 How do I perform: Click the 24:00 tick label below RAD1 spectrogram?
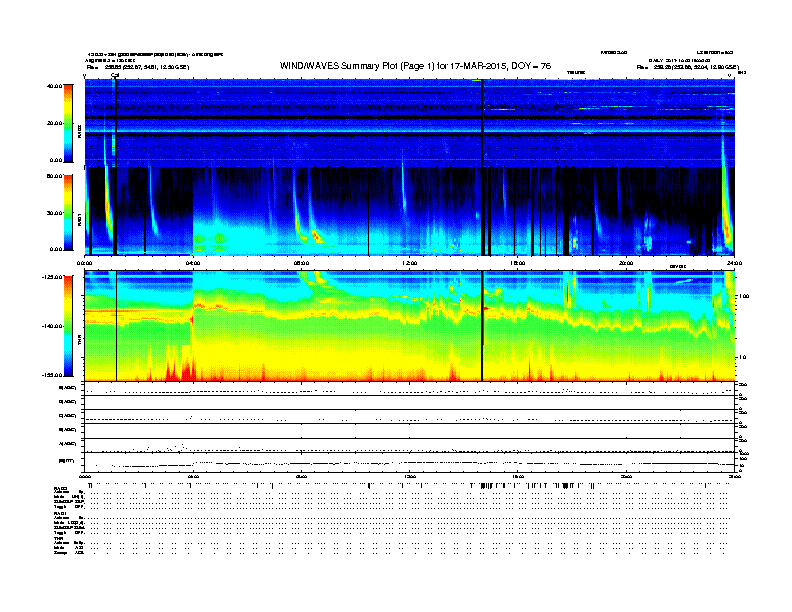734,263
